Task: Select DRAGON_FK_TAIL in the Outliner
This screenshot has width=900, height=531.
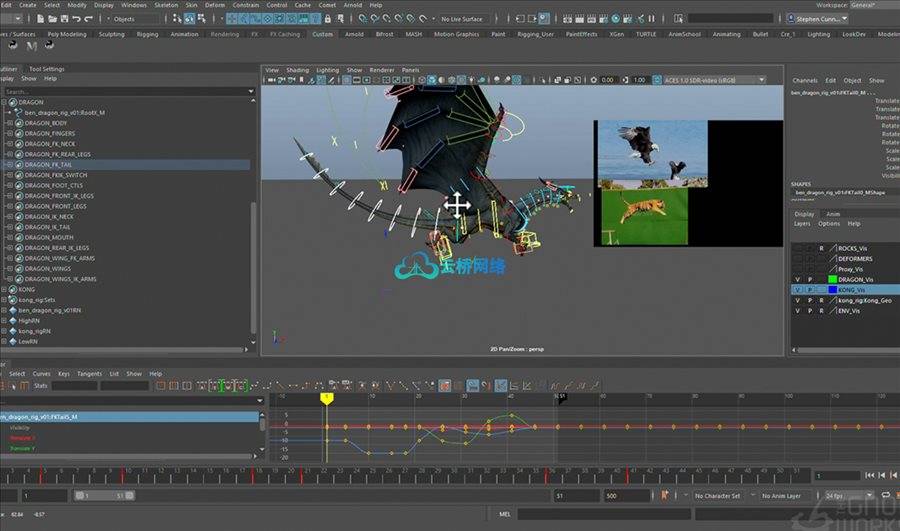Action: point(48,165)
